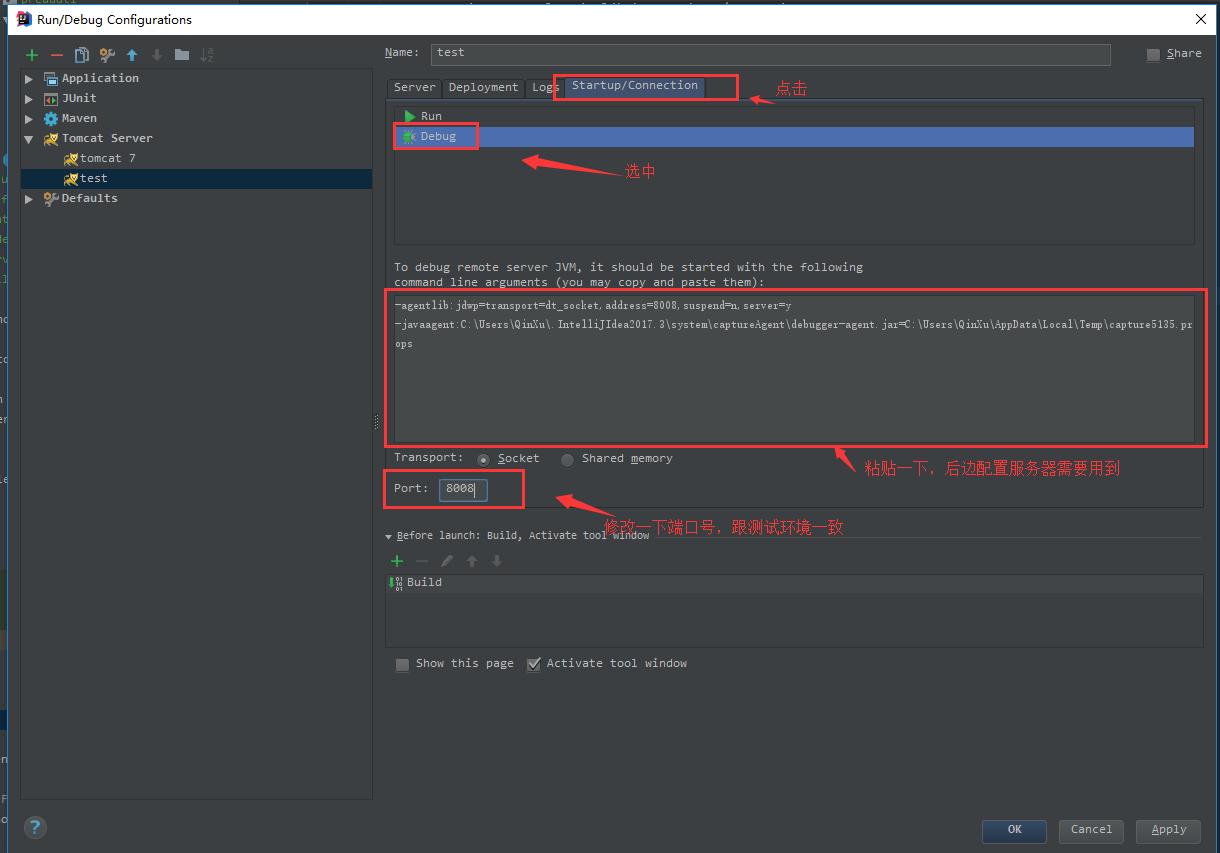This screenshot has width=1220, height=853.
Task: Click the Application tree node
Action: [100, 78]
